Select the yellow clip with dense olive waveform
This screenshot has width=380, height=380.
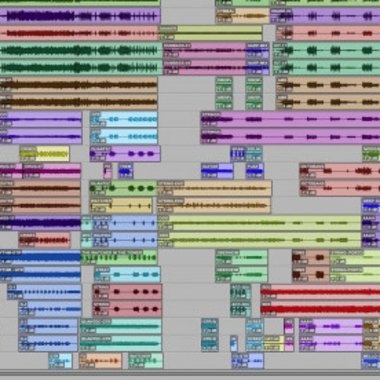coord(44,154)
